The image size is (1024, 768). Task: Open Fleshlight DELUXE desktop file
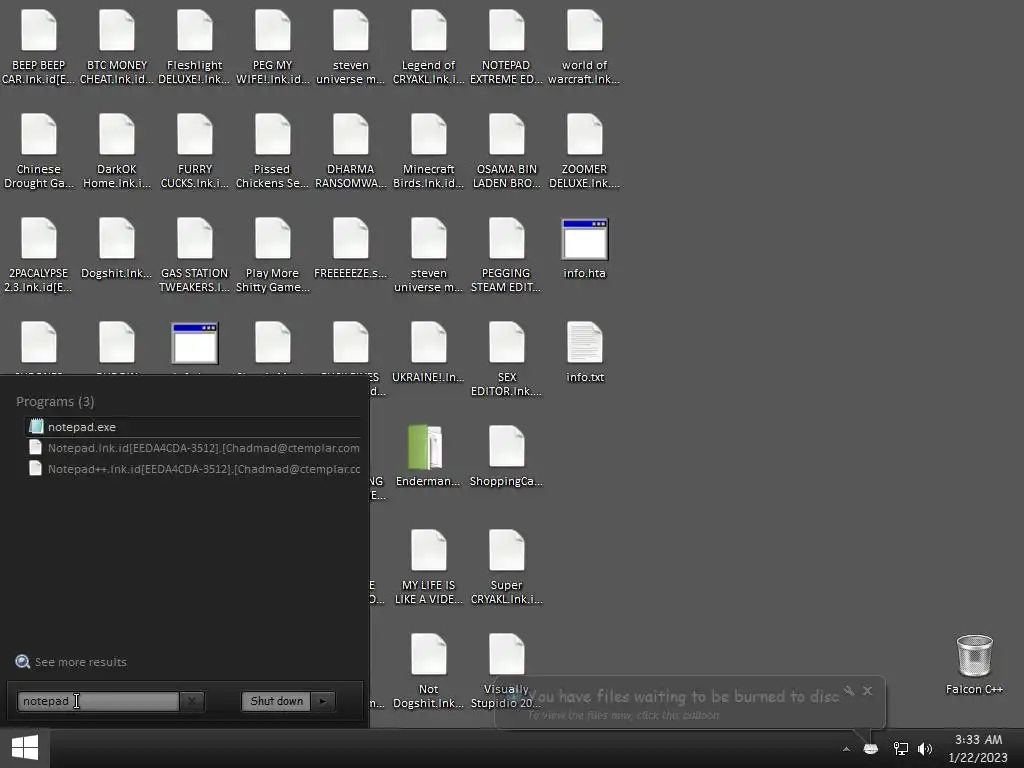[x=195, y=48]
